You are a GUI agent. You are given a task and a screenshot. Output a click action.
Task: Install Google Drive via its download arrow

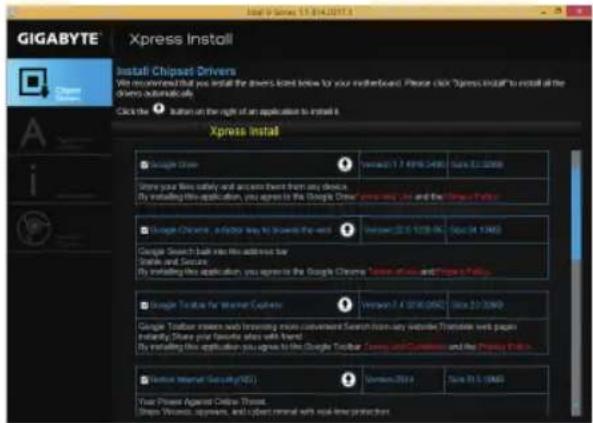point(345,164)
